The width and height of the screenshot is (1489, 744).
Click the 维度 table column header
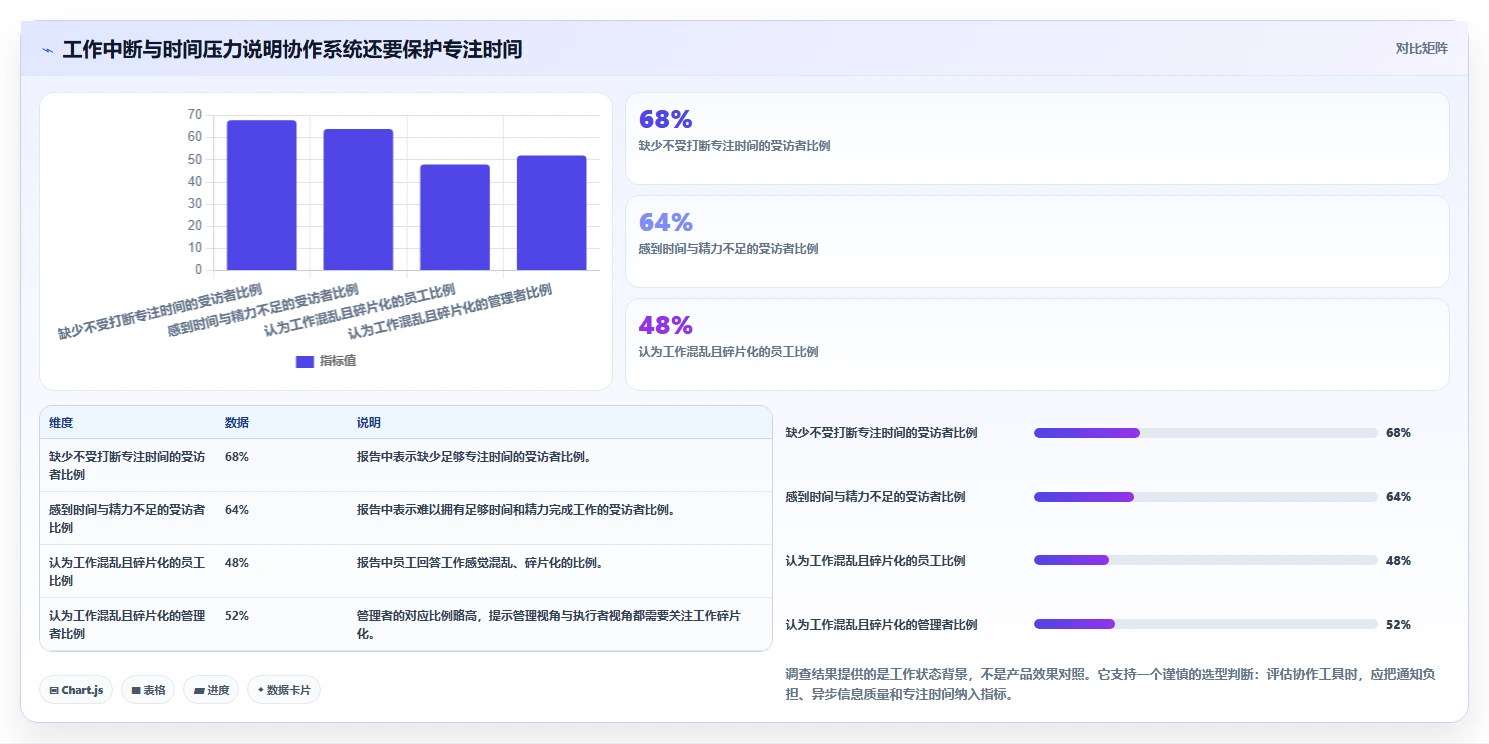(61, 423)
